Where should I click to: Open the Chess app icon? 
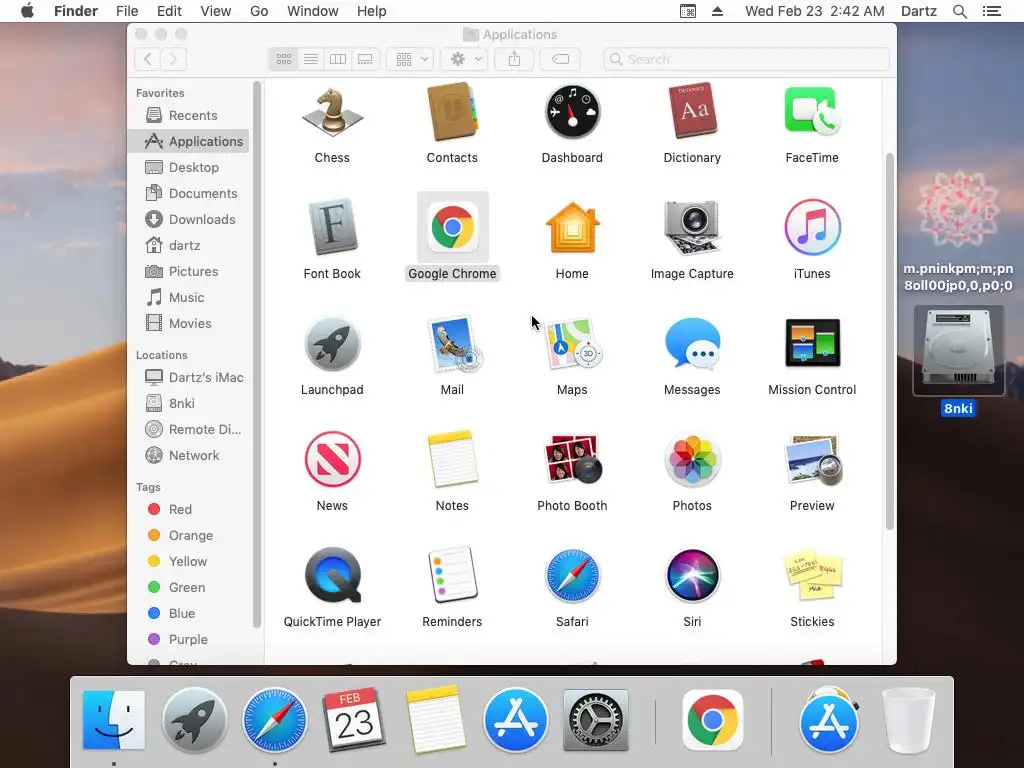click(332, 112)
